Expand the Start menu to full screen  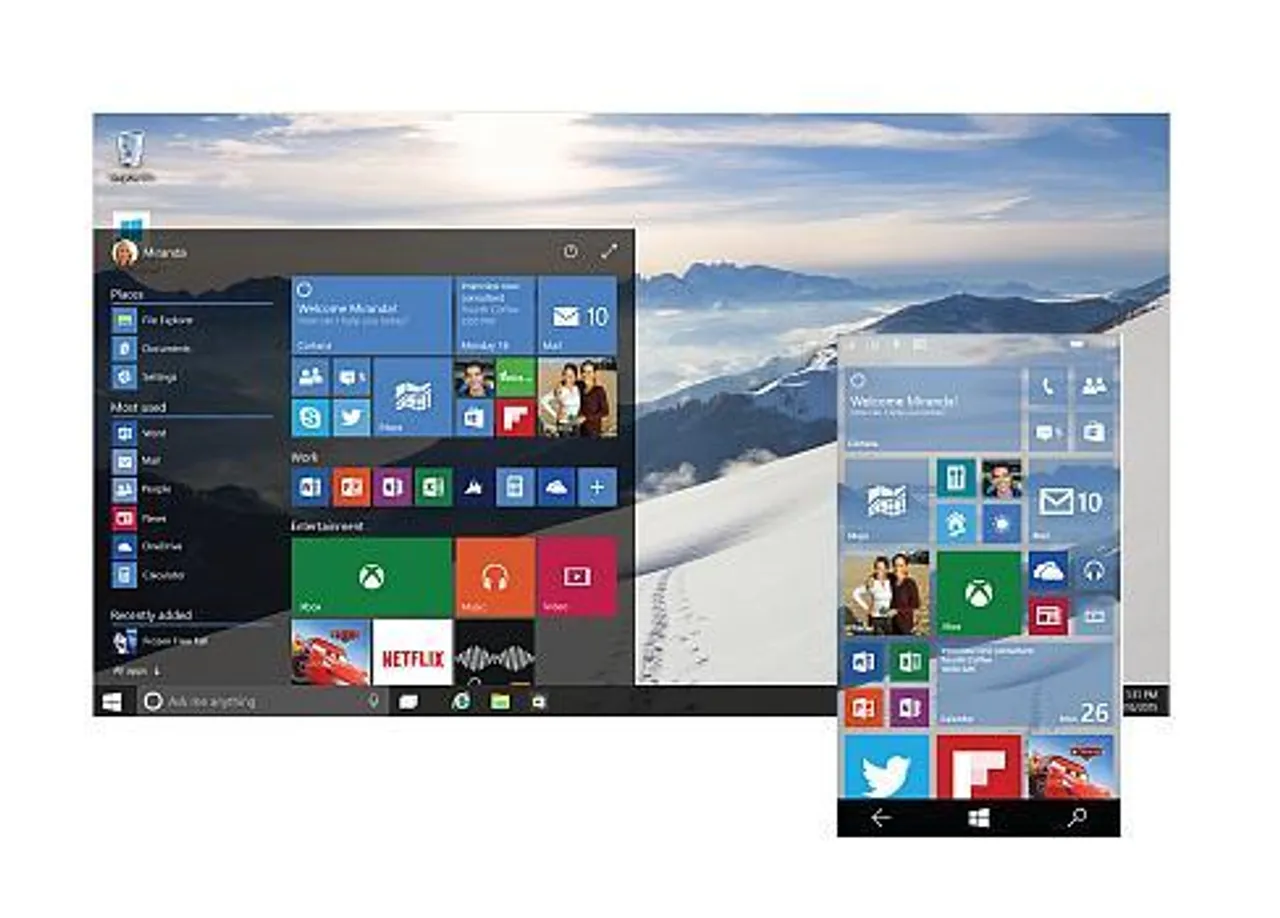(608, 252)
